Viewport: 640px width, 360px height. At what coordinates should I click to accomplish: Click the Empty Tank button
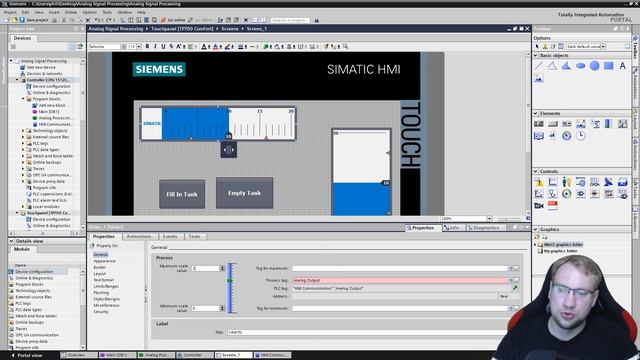[244, 193]
